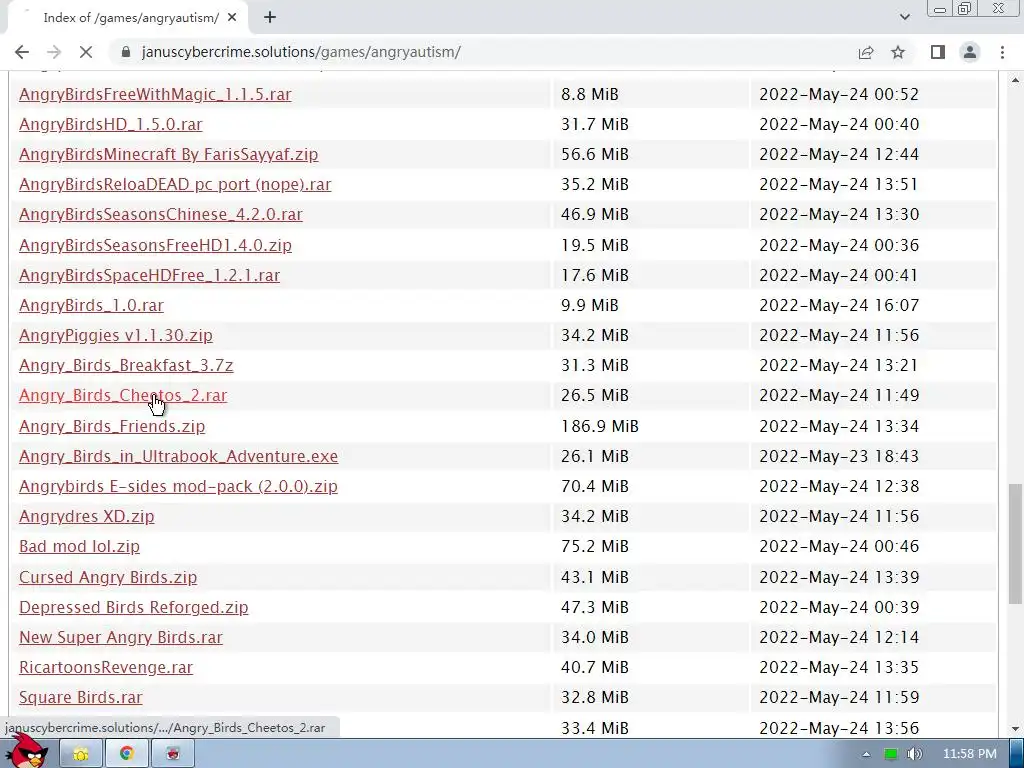The image size is (1024, 768).
Task: Expand the tab search dropdown
Action: [x=904, y=17]
